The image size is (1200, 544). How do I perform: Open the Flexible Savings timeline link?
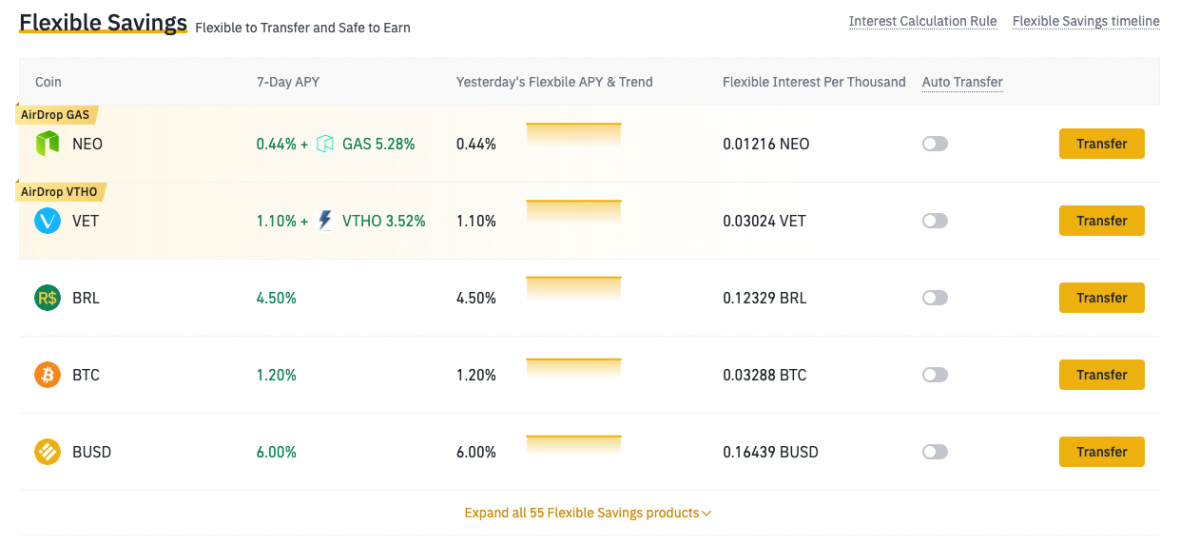pos(1086,21)
